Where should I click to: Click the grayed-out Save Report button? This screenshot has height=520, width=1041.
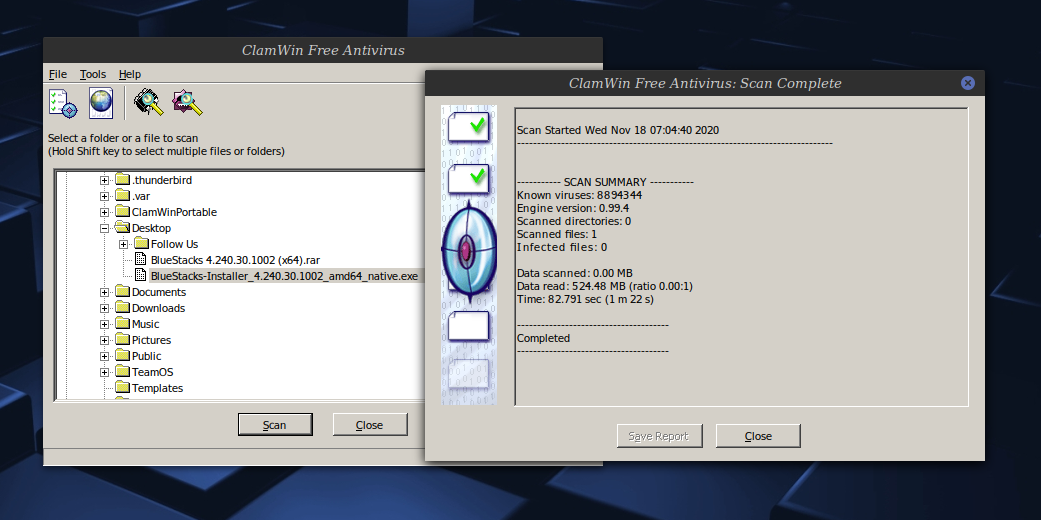pyautogui.click(x=659, y=436)
